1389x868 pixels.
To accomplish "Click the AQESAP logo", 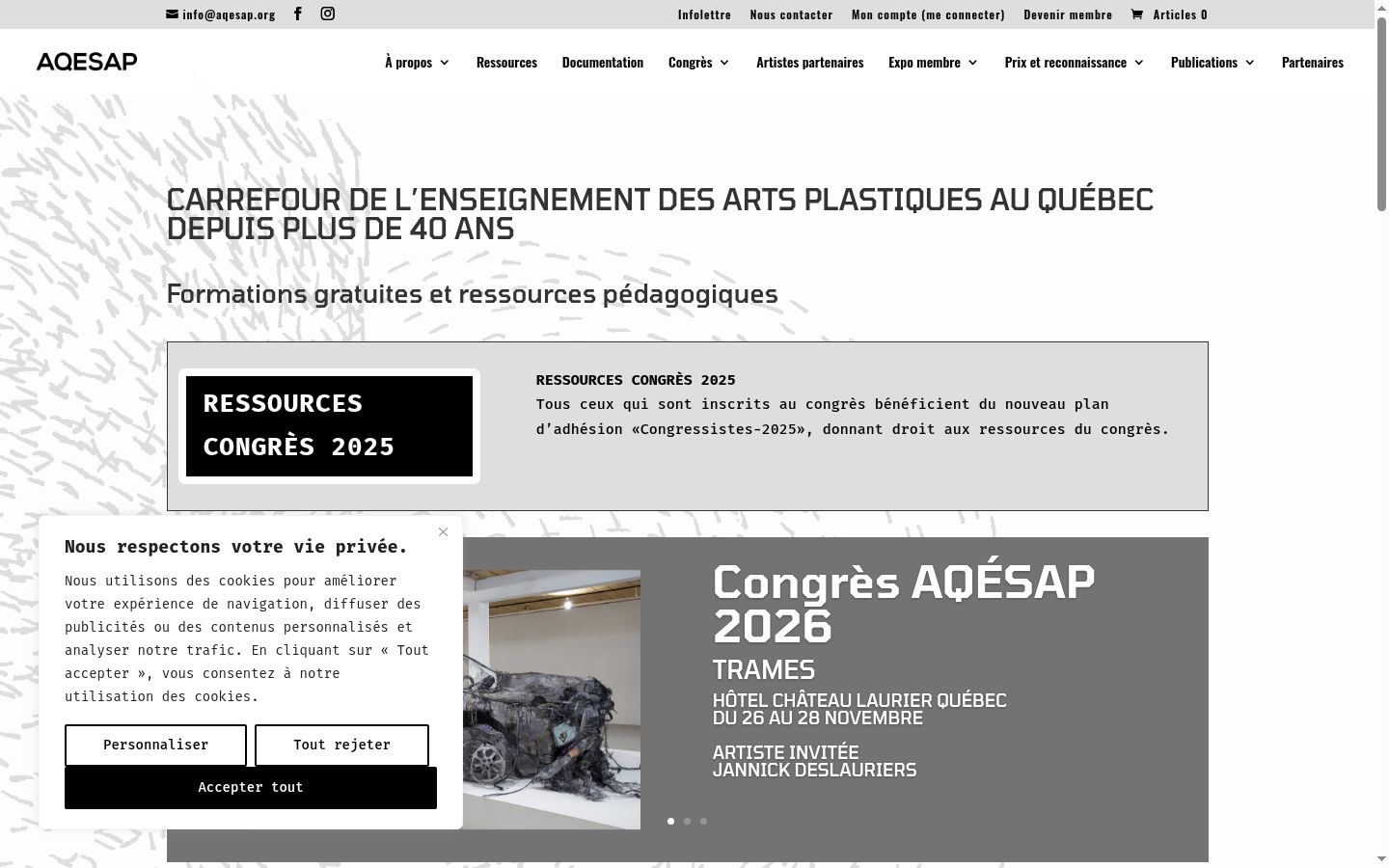I will point(87,62).
